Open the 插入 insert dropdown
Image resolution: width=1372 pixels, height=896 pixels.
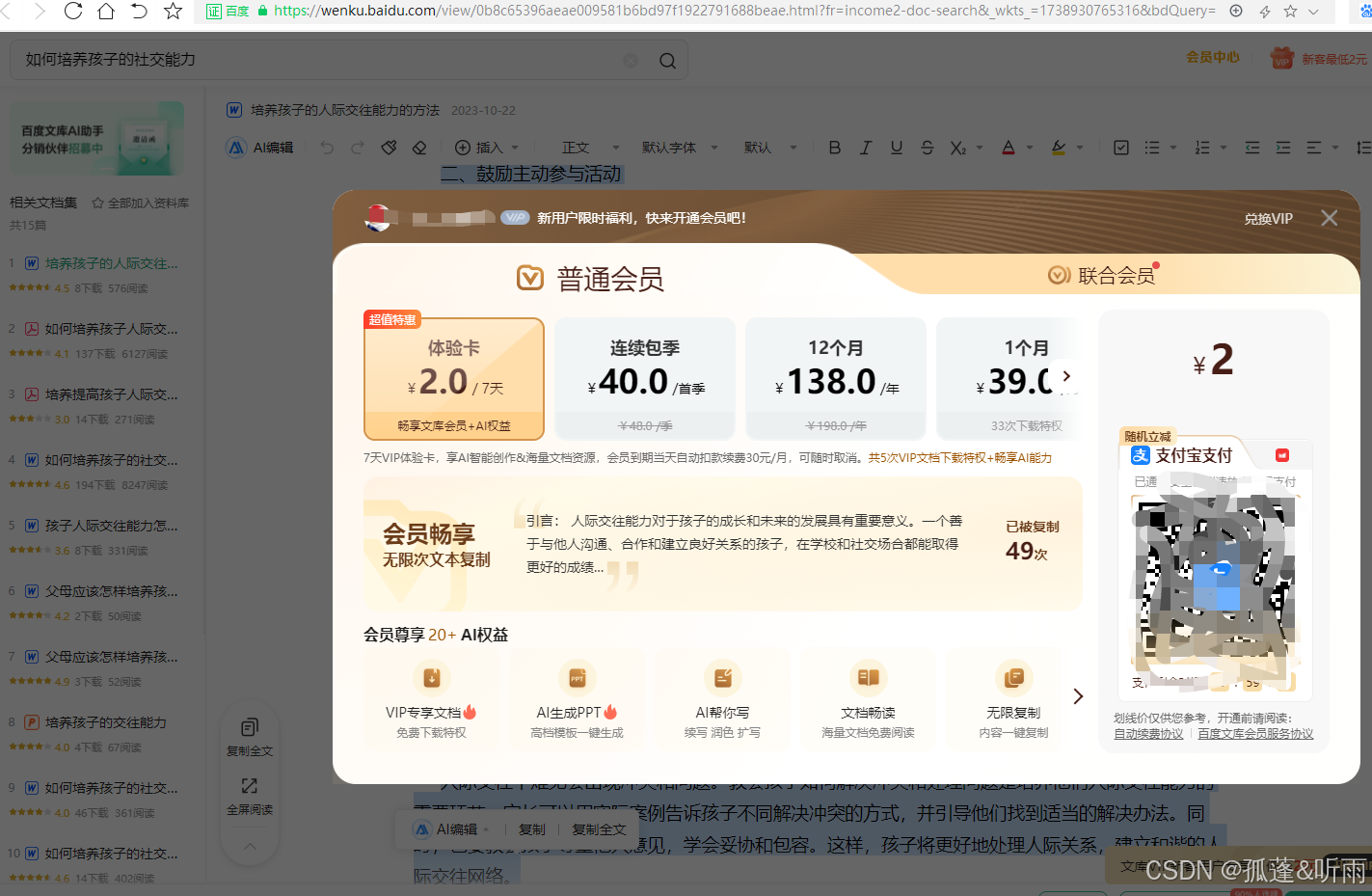487,148
